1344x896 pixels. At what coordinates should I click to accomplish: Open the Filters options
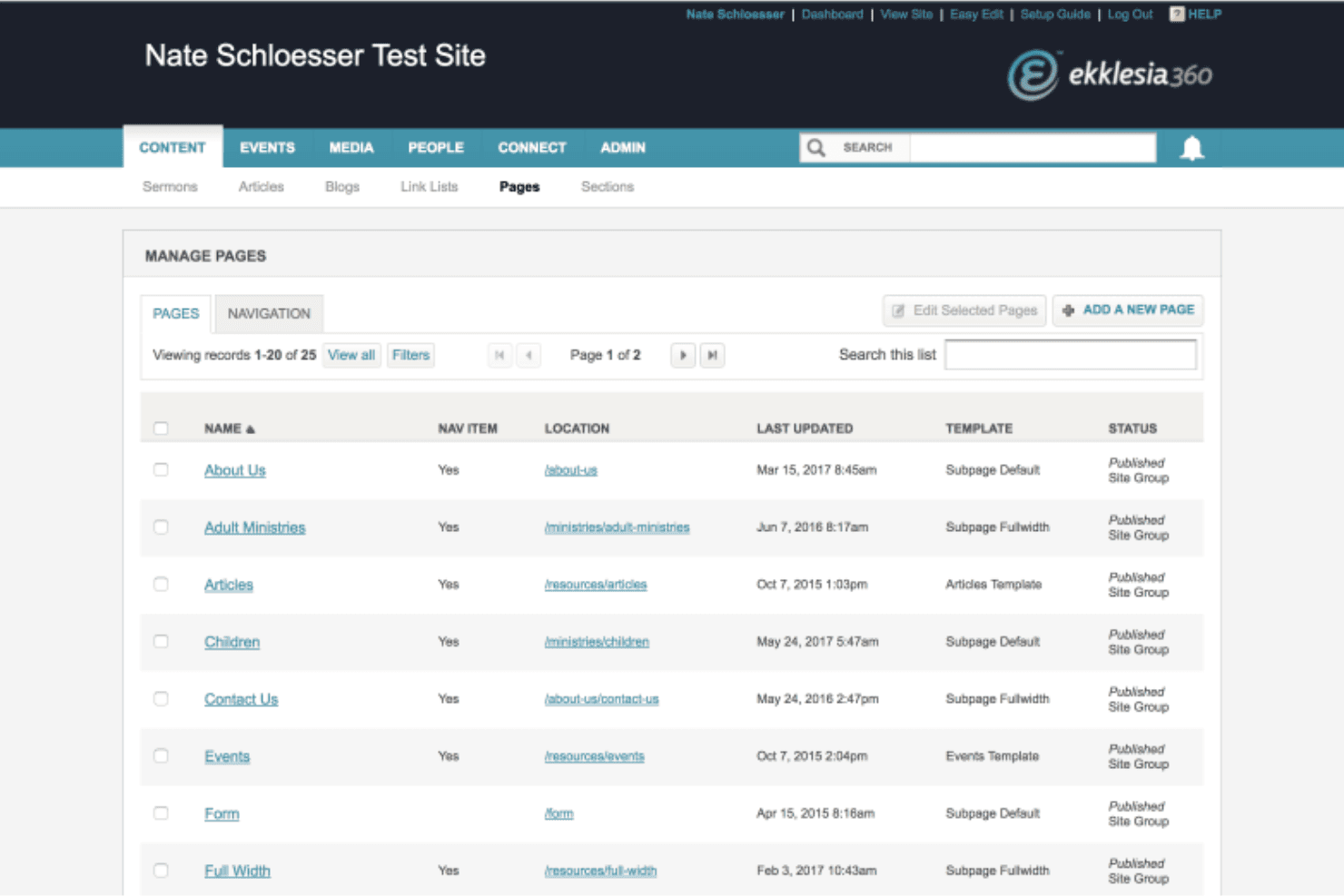410,355
